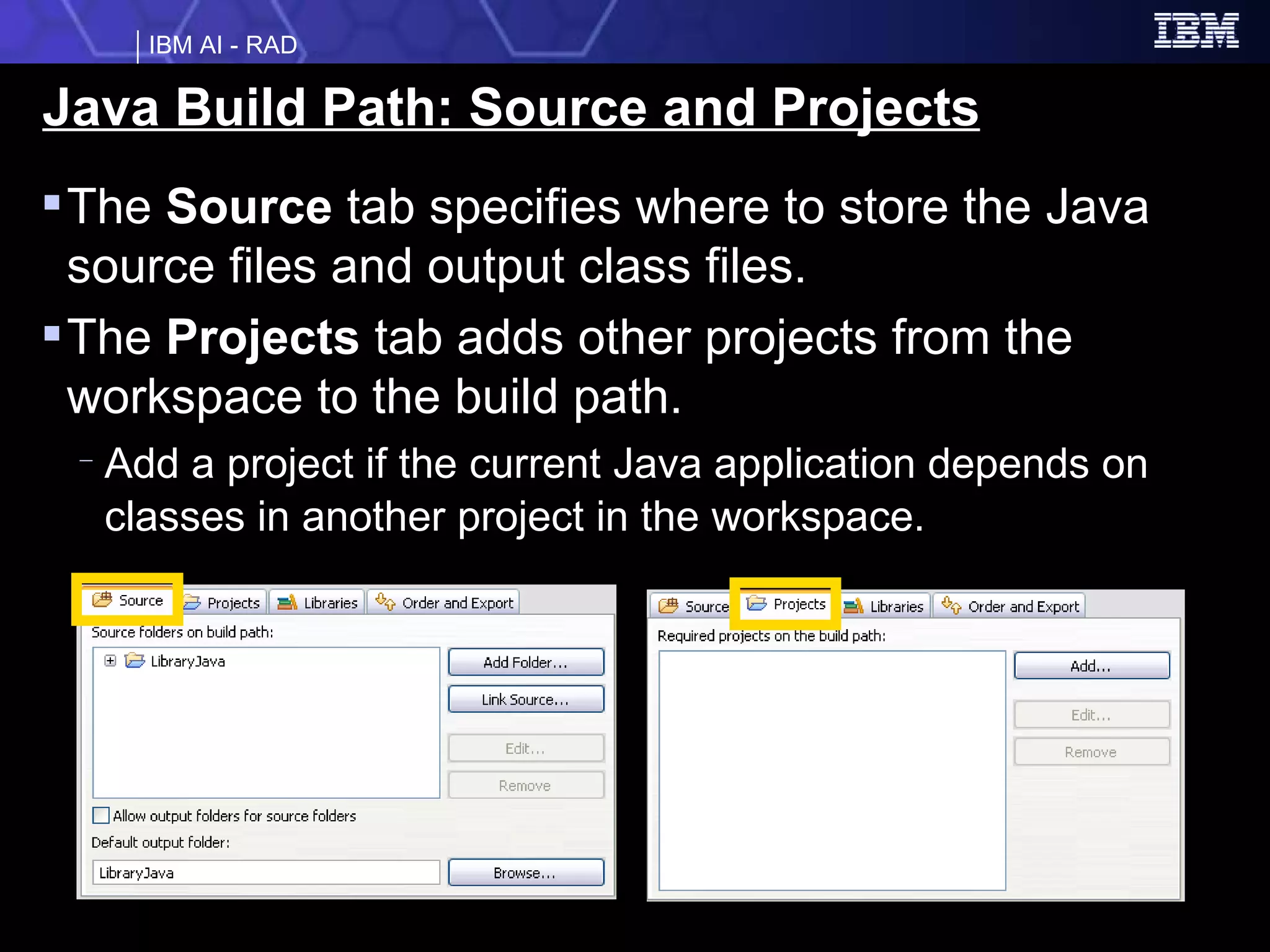Image resolution: width=1270 pixels, height=952 pixels.
Task: Click the Default output folder text field
Action: tap(266, 873)
